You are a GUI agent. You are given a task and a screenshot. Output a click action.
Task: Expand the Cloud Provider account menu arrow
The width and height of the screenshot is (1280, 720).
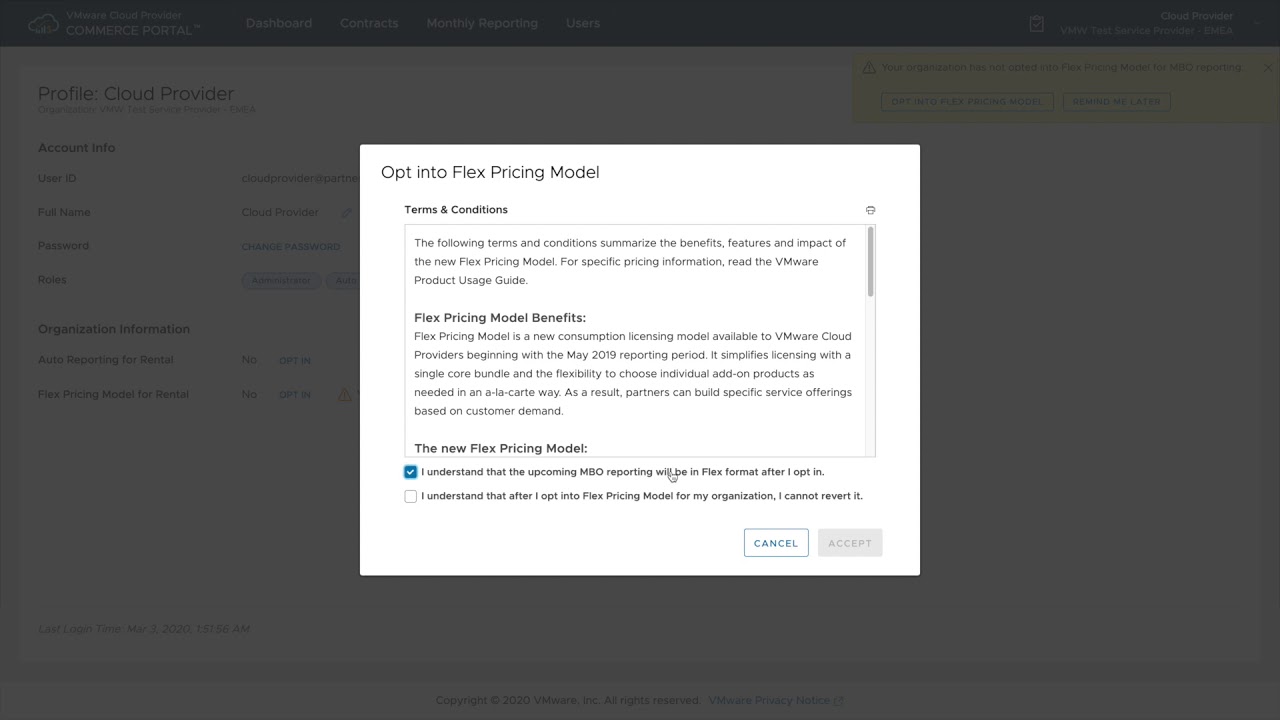tap(1257, 23)
